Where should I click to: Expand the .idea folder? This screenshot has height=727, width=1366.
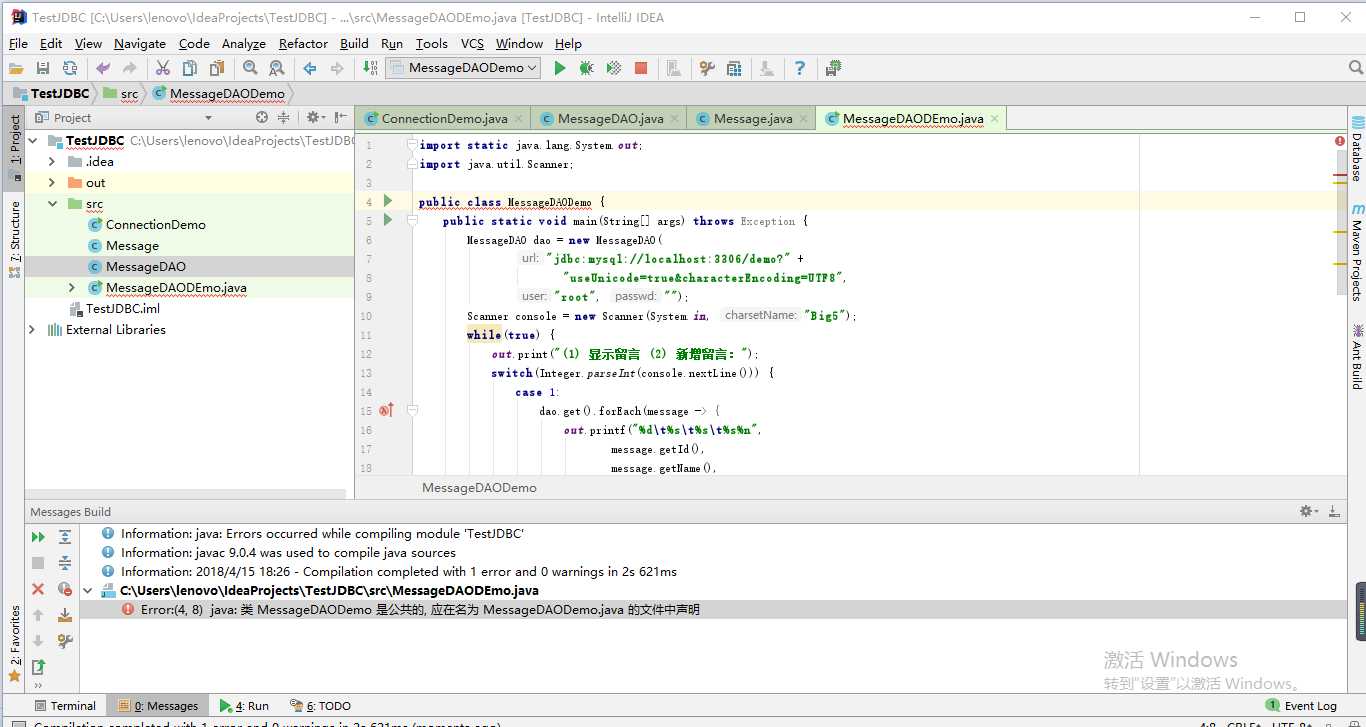pyautogui.click(x=52, y=161)
